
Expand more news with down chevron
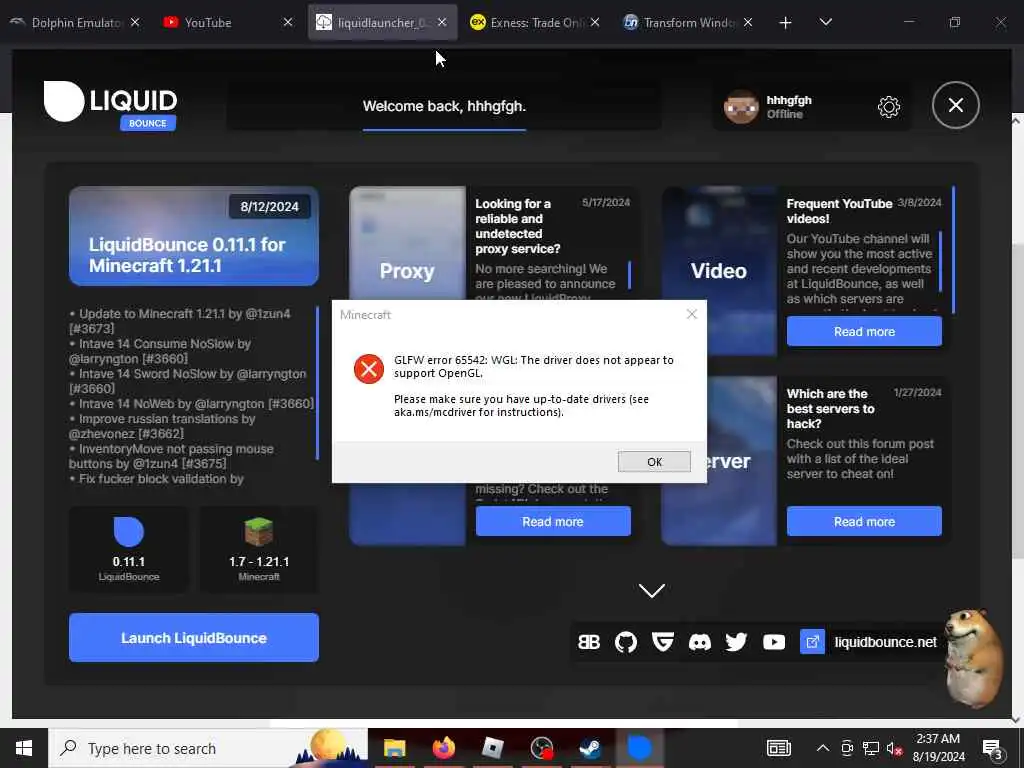click(x=652, y=590)
